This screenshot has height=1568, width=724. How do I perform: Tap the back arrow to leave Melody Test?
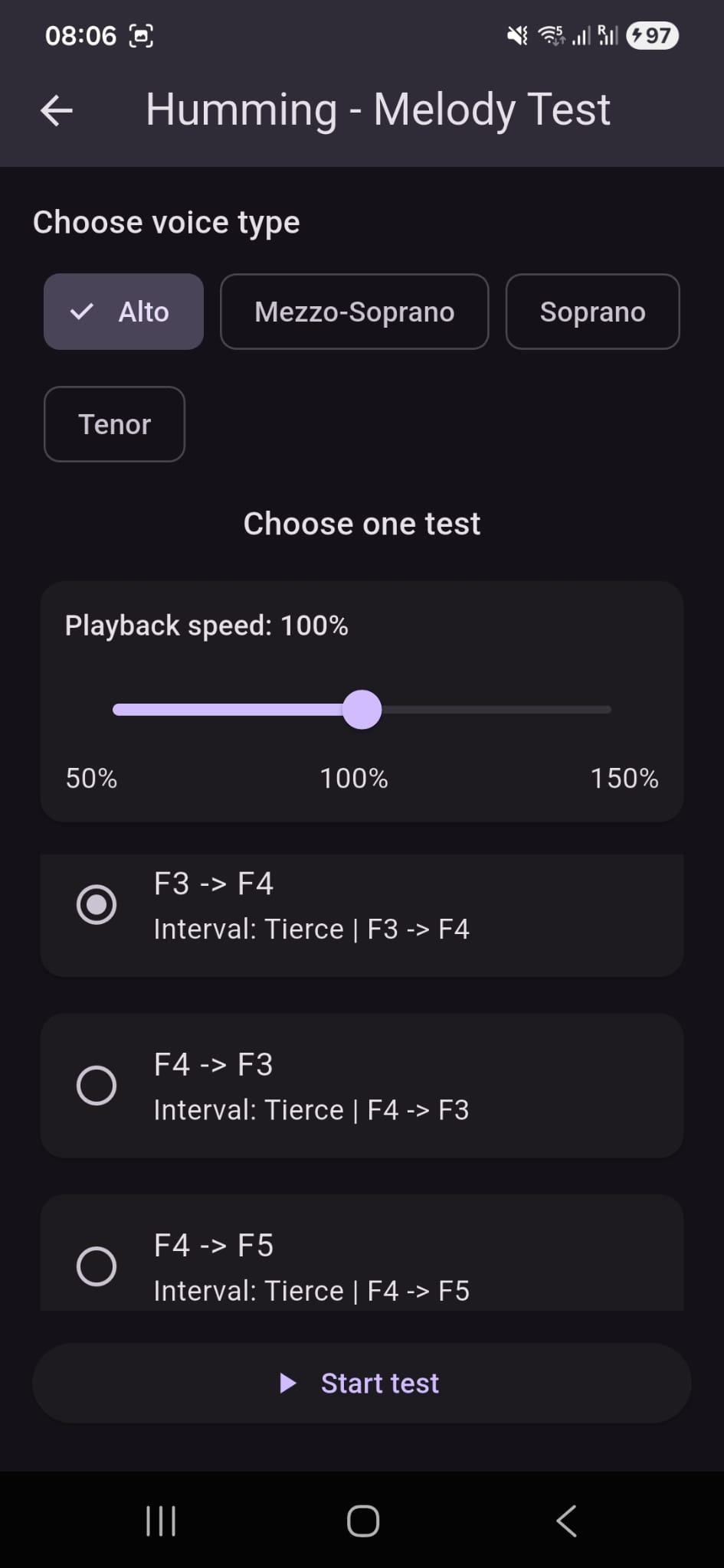coord(55,109)
